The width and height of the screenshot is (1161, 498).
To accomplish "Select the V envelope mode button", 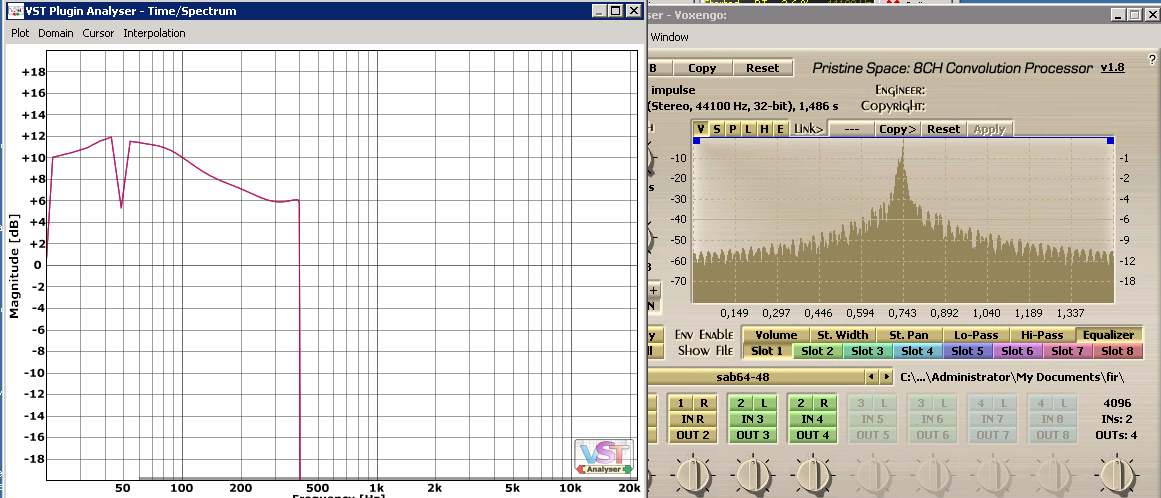I will point(702,129).
